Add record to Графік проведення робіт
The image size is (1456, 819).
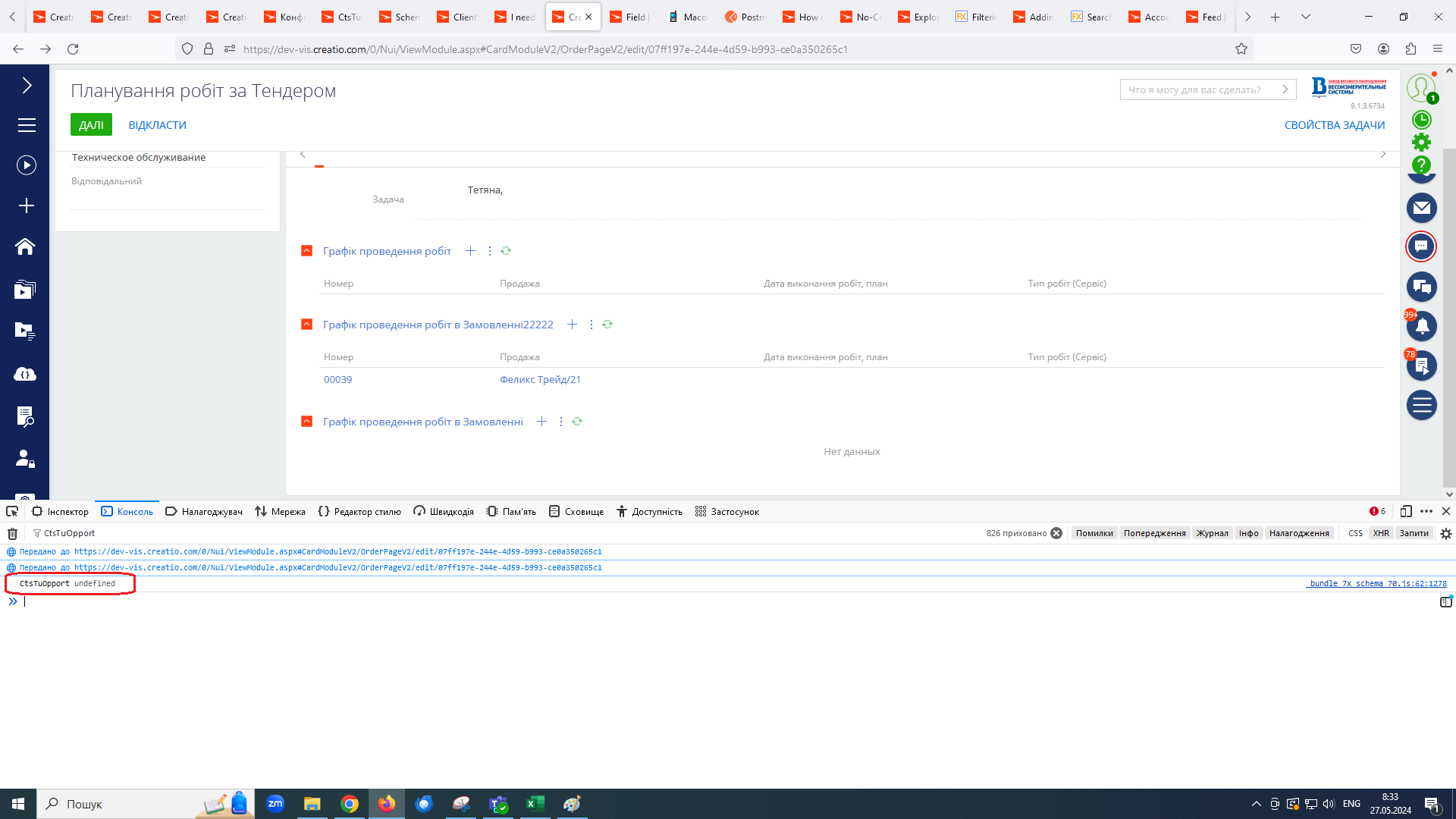pyautogui.click(x=470, y=251)
